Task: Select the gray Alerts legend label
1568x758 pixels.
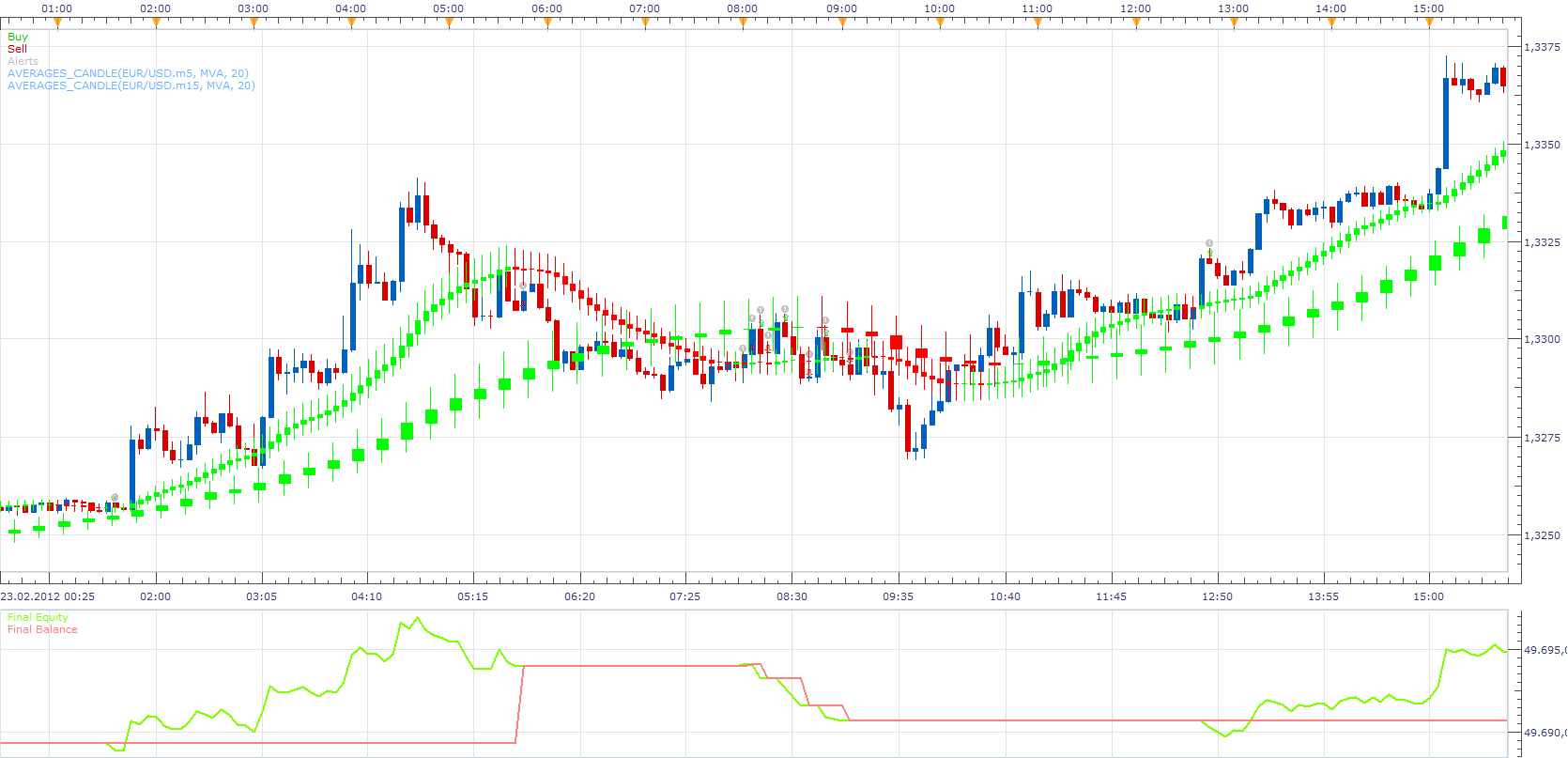Action: pyautogui.click(x=23, y=61)
